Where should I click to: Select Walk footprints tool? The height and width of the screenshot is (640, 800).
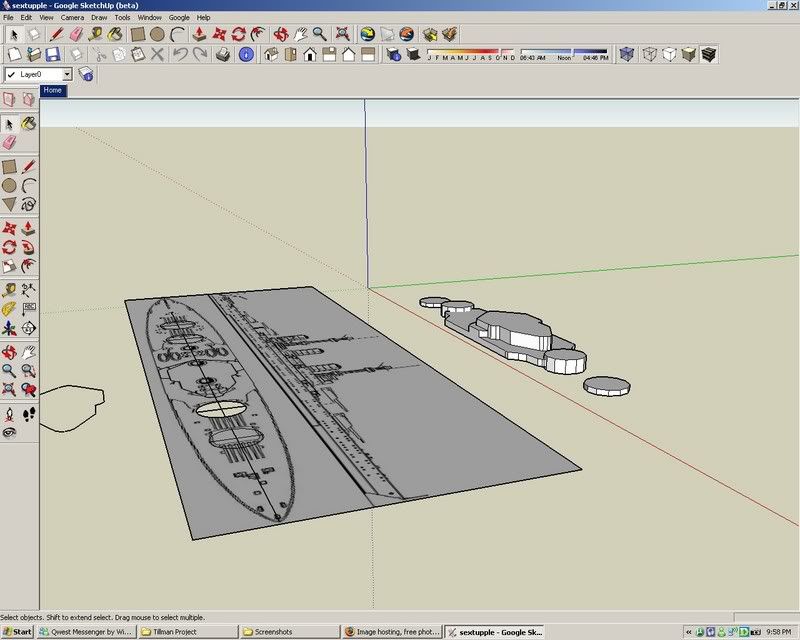(x=29, y=414)
